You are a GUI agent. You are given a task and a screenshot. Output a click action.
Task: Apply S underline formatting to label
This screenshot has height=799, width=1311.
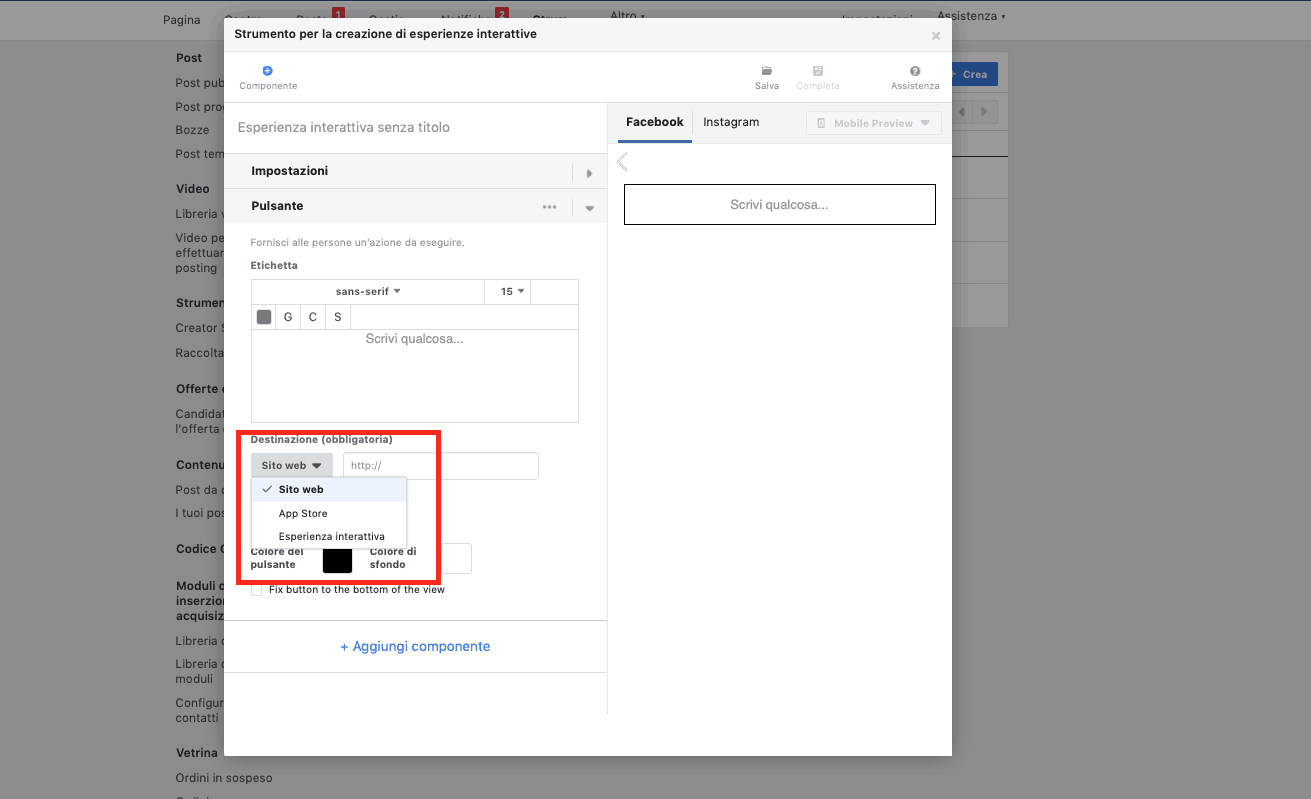[338, 317]
